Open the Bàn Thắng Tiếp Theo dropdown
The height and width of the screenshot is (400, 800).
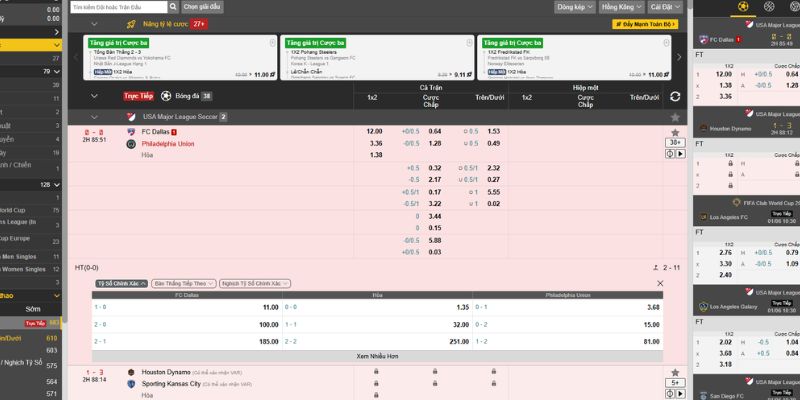(x=184, y=283)
